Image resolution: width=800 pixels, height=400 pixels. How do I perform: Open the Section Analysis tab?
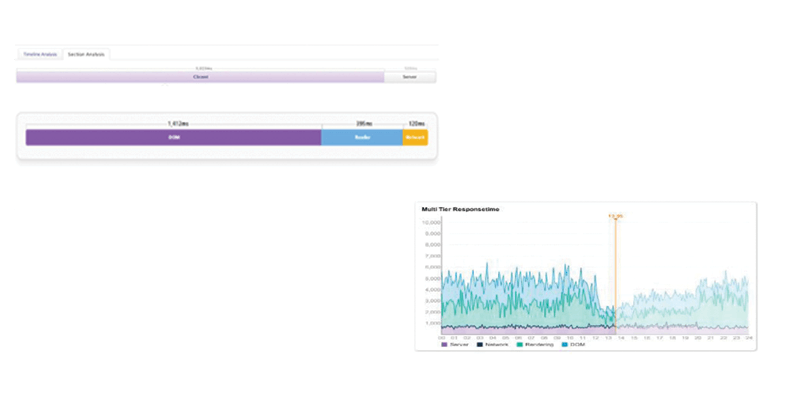tap(86, 54)
